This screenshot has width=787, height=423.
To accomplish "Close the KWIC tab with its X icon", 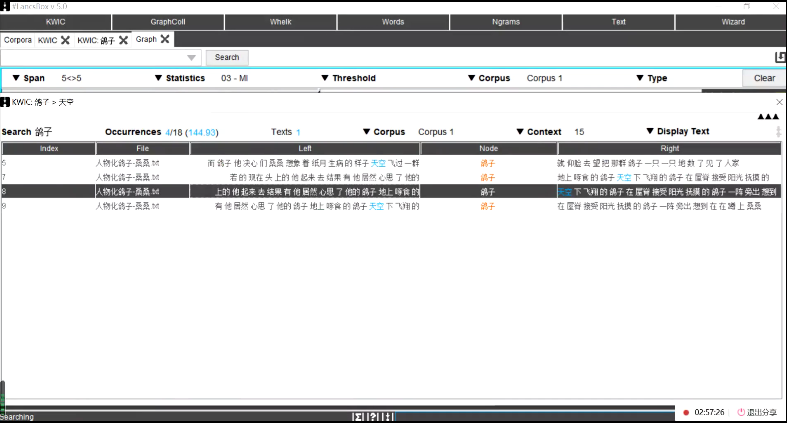I will point(65,40).
